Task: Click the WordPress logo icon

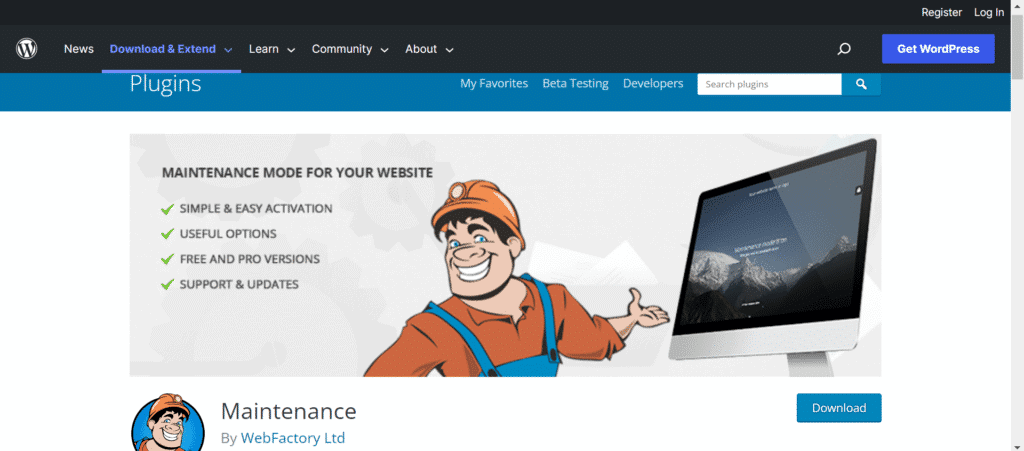Action: point(27,49)
